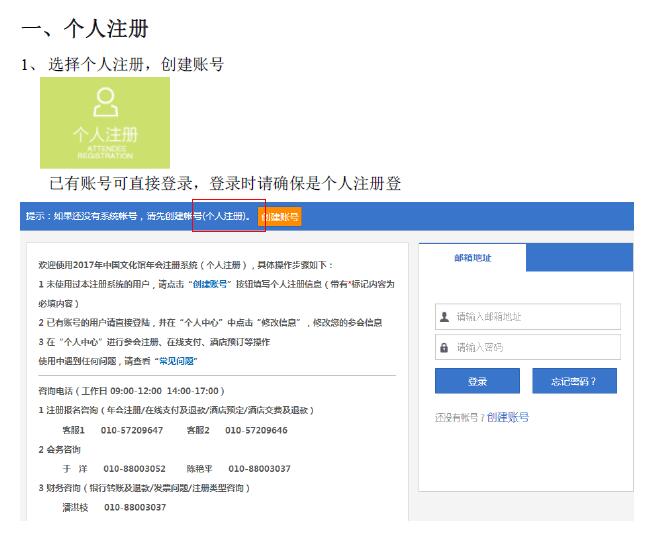The width and height of the screenshot is (650, 537).
Task: Click the 创建账号 link in instruction step 1
Action: coord(210,284)
